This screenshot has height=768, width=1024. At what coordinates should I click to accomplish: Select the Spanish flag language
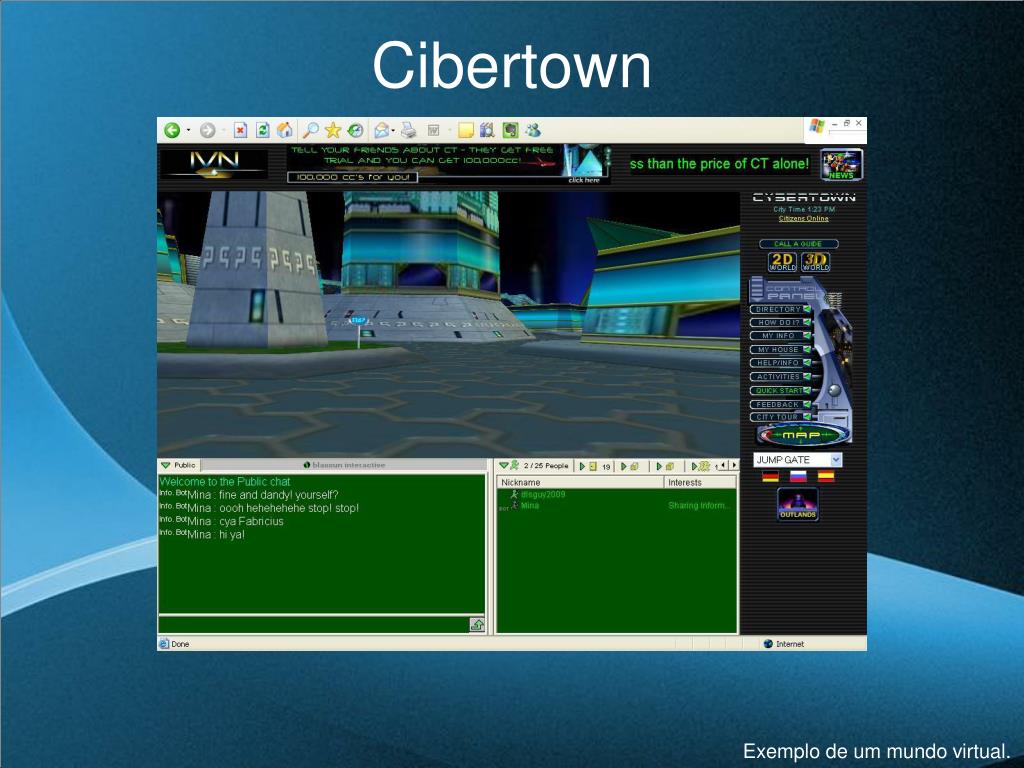click(x=826, y=477)
